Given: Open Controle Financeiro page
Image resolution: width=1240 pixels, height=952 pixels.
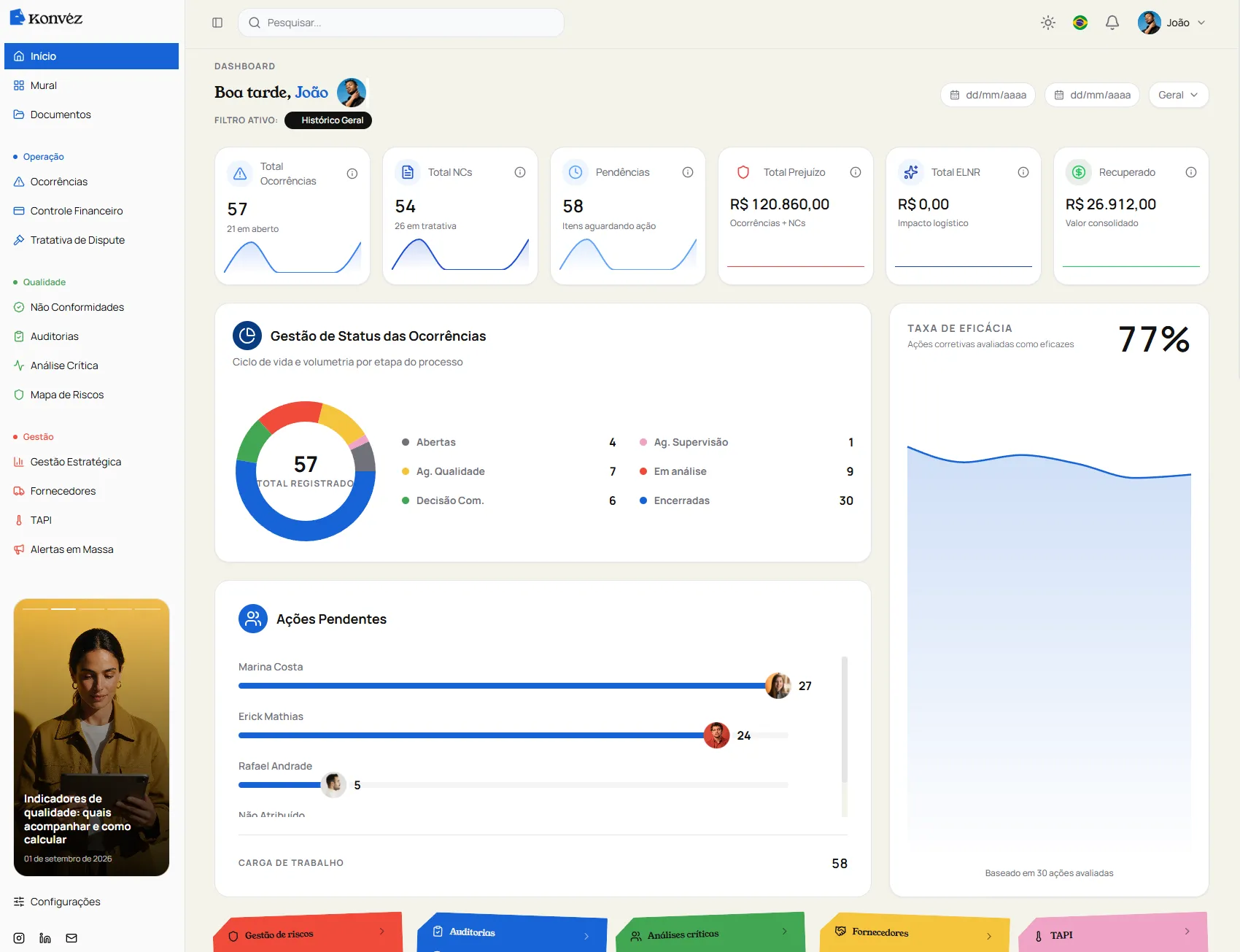Looking at the screenshot, I should pos(91,211).
